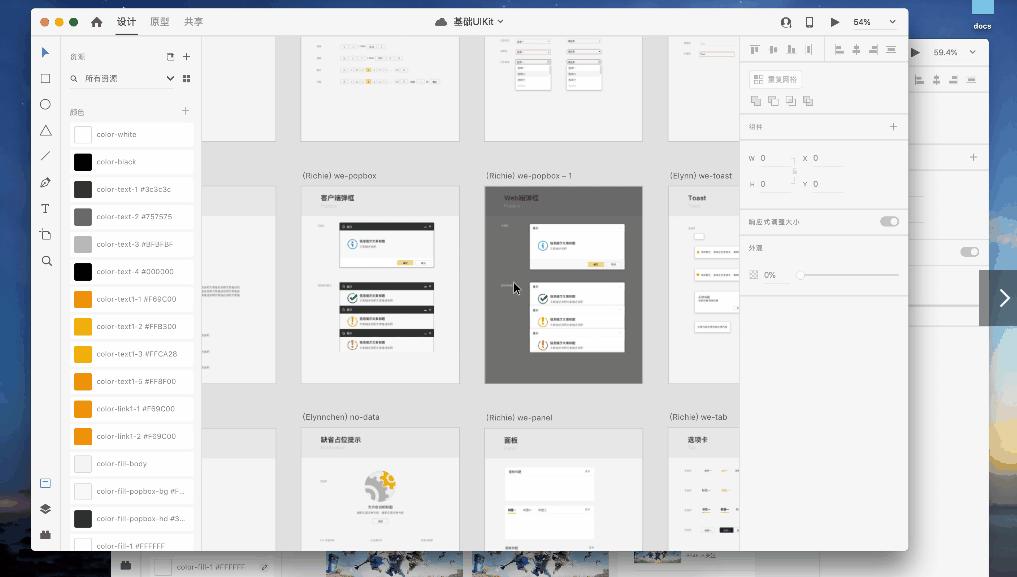Screen dimensions: 1017x577
Task: Open the document title dropdown
Action: point(500,22)
